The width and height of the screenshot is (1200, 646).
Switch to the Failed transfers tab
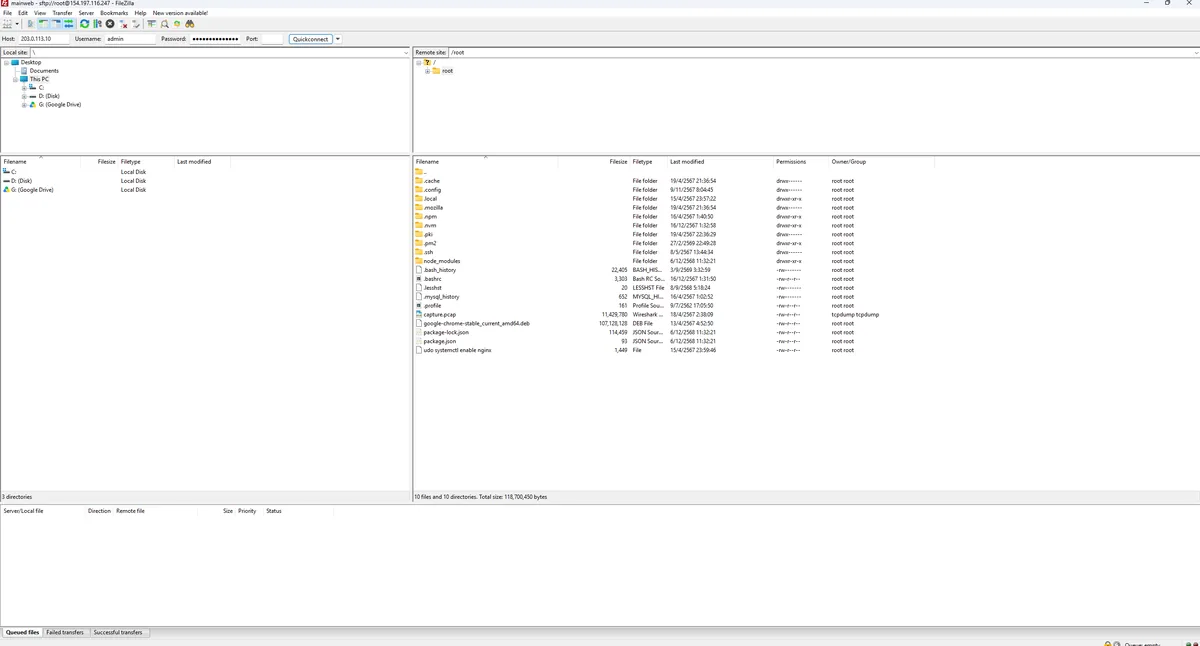(x=65, y=632)
